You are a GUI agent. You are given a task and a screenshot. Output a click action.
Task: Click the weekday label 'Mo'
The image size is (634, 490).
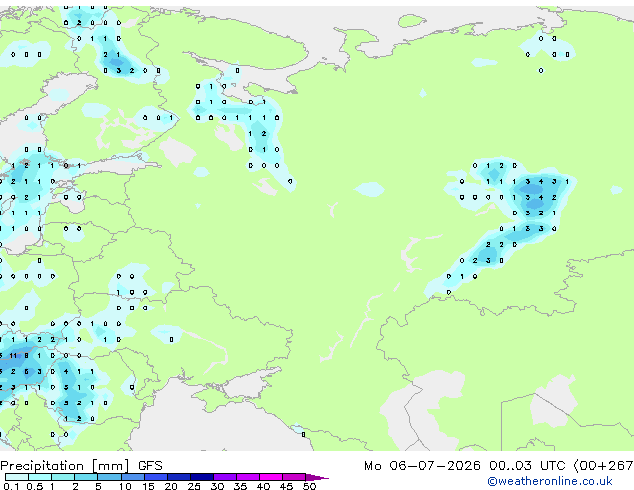(x=372, y=466)
